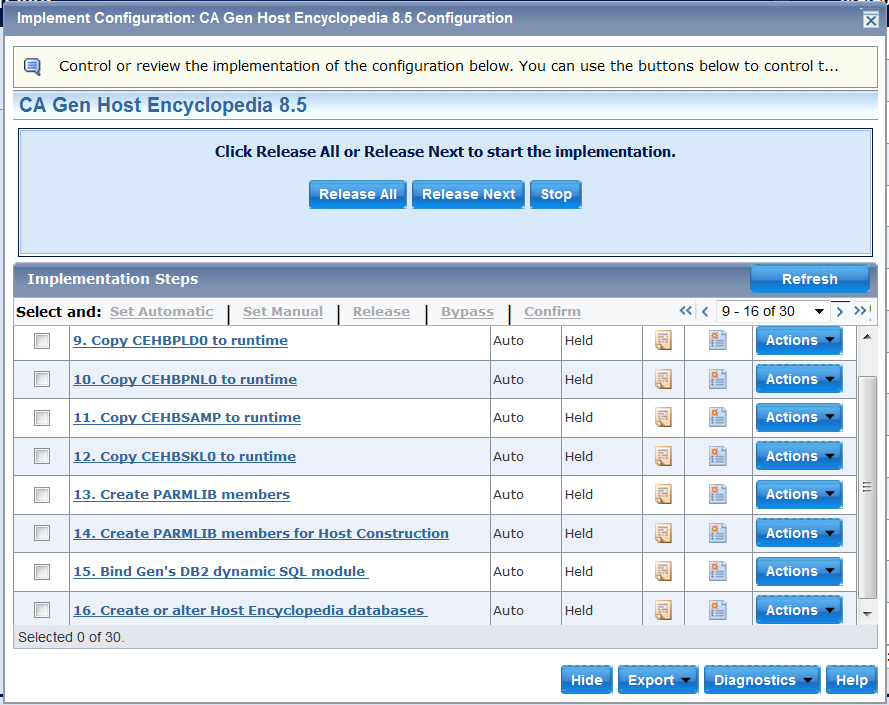Open Actions dropdown for step 11
This screenshot has width=889, height=705.
point(799,417)
